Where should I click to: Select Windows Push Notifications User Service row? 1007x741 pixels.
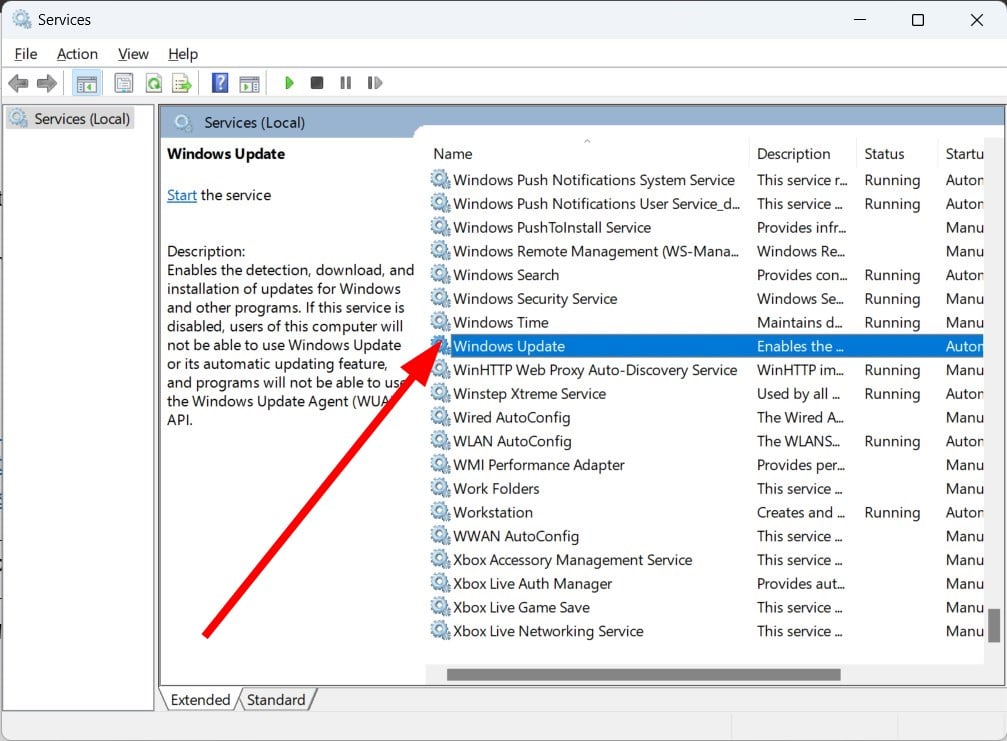[705, 204]
